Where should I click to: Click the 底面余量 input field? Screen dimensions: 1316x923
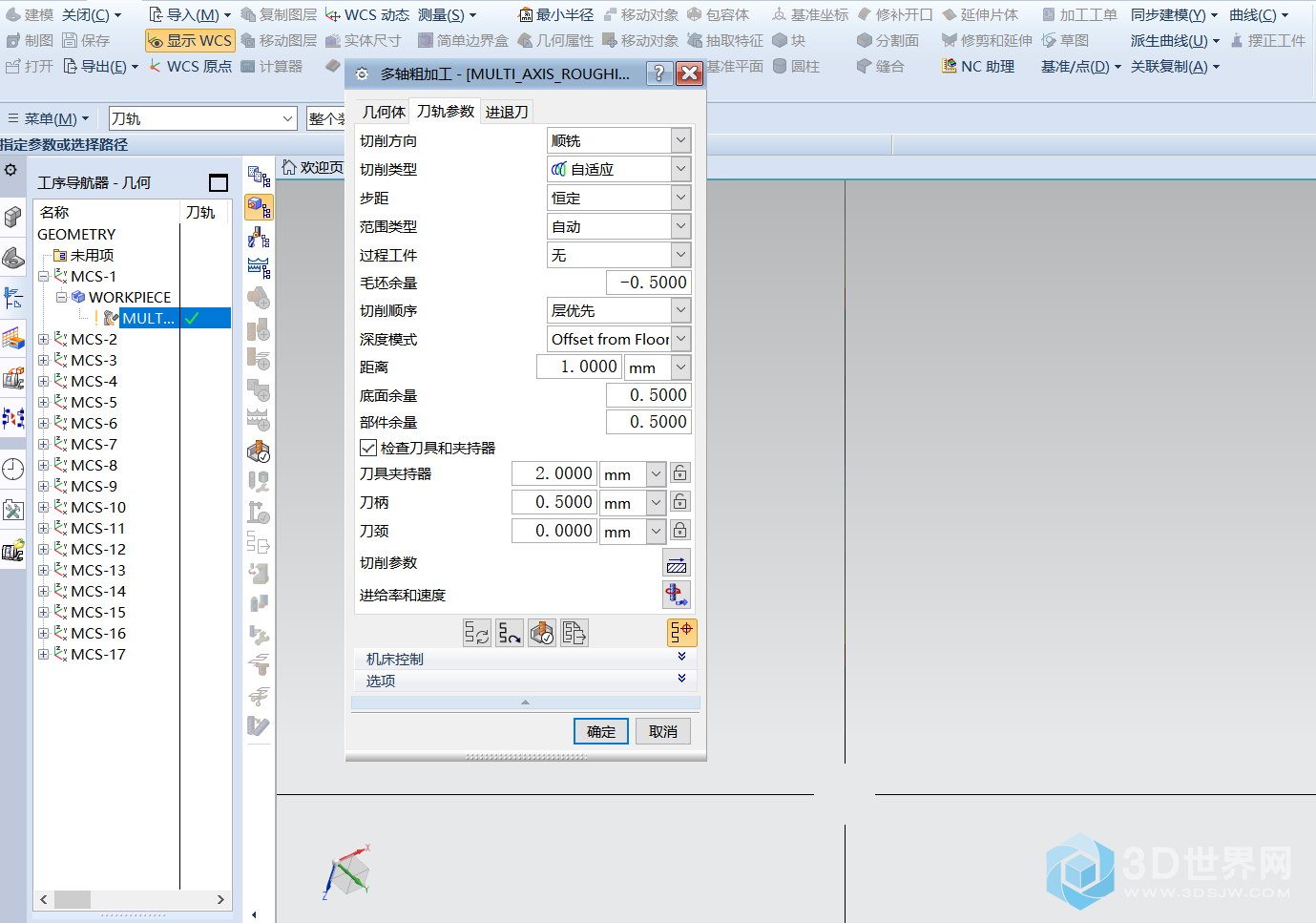[648, 395]
